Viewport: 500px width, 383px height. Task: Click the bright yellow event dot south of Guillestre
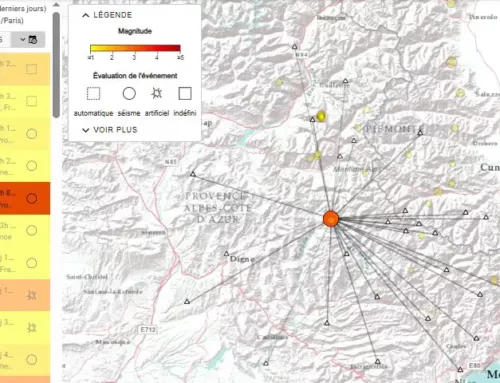(321, 116)
